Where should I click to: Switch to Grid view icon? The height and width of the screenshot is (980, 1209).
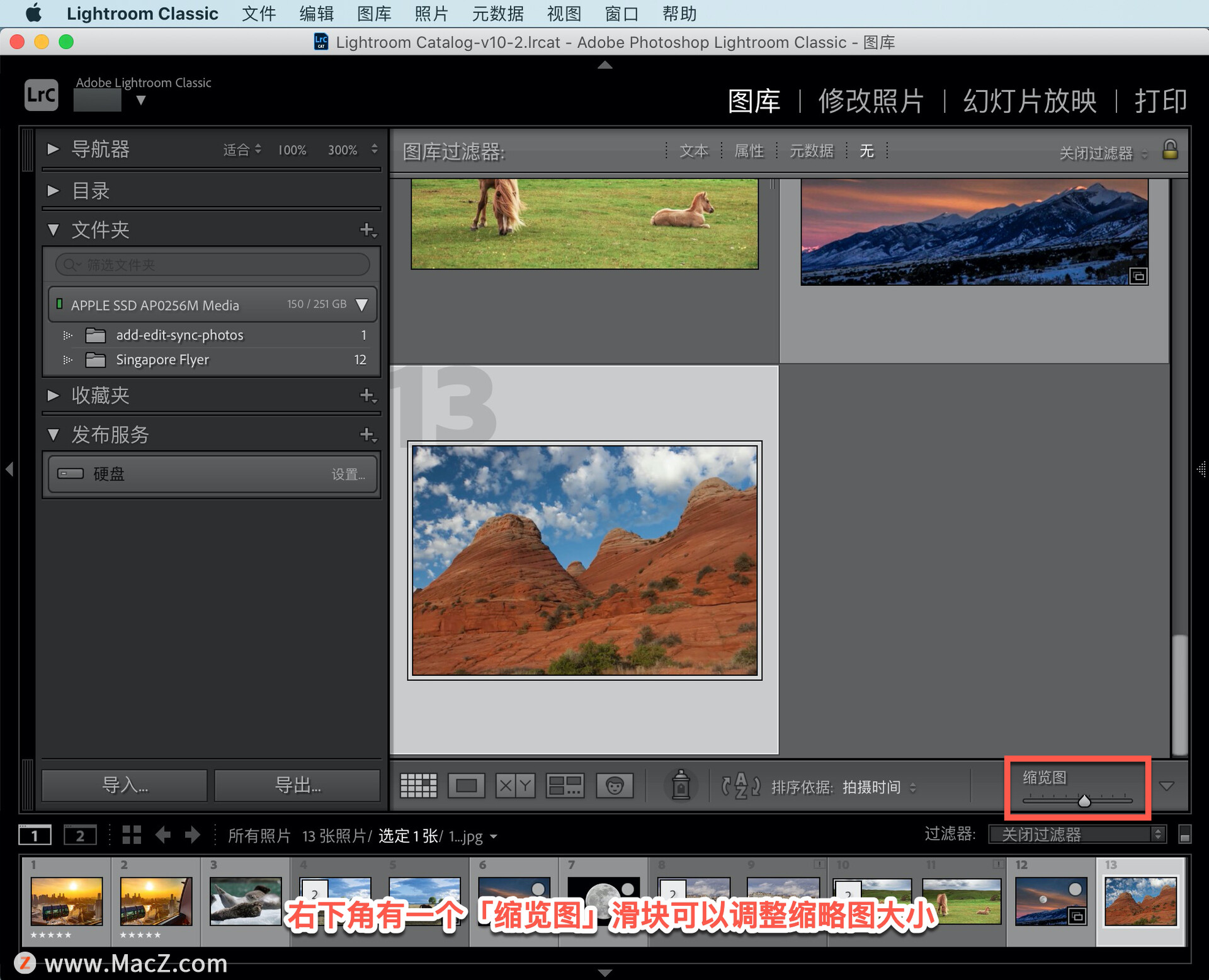coord(419,785)
